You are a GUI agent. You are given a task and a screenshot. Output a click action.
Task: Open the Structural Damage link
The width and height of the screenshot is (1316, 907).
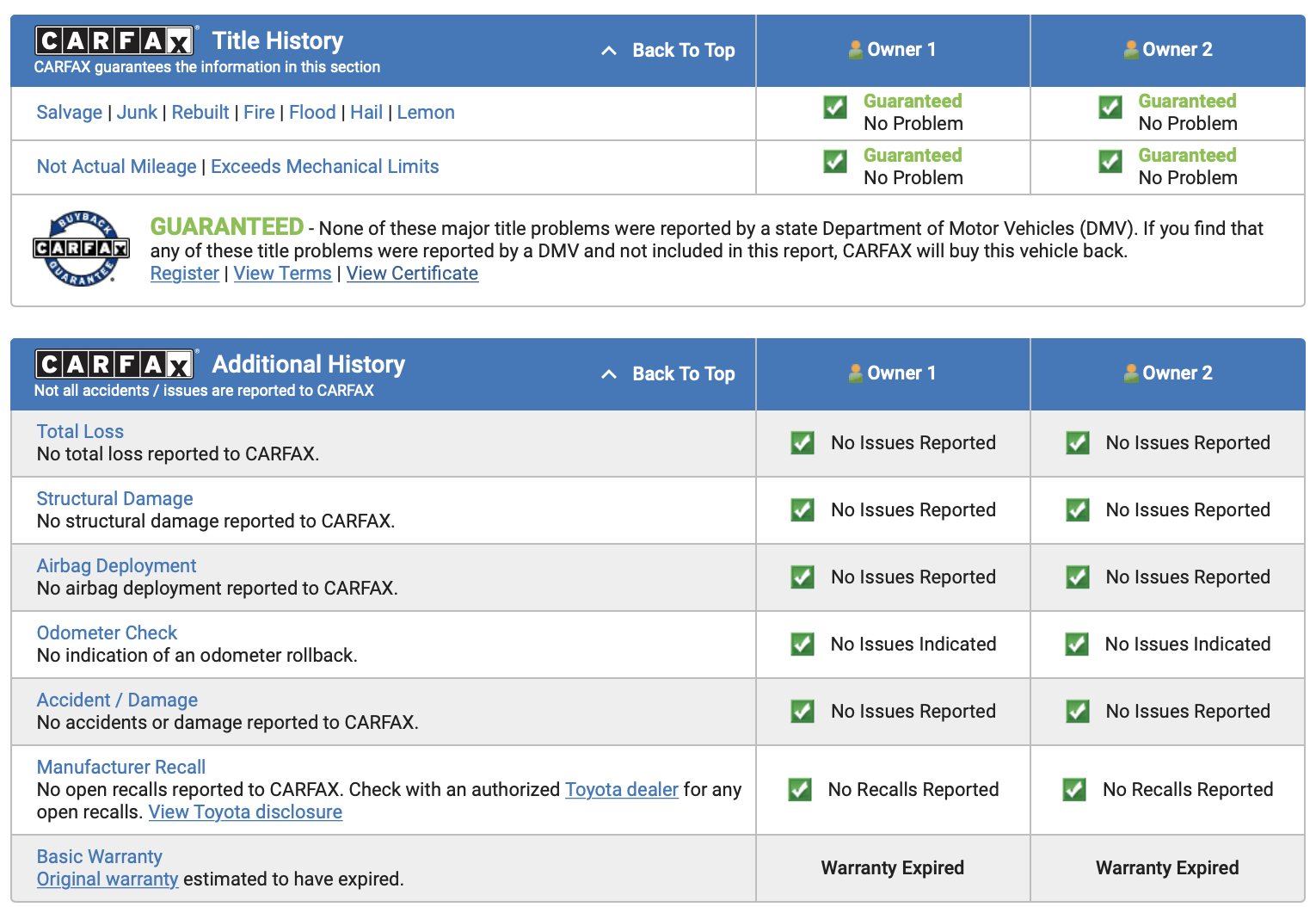[114, 499]
